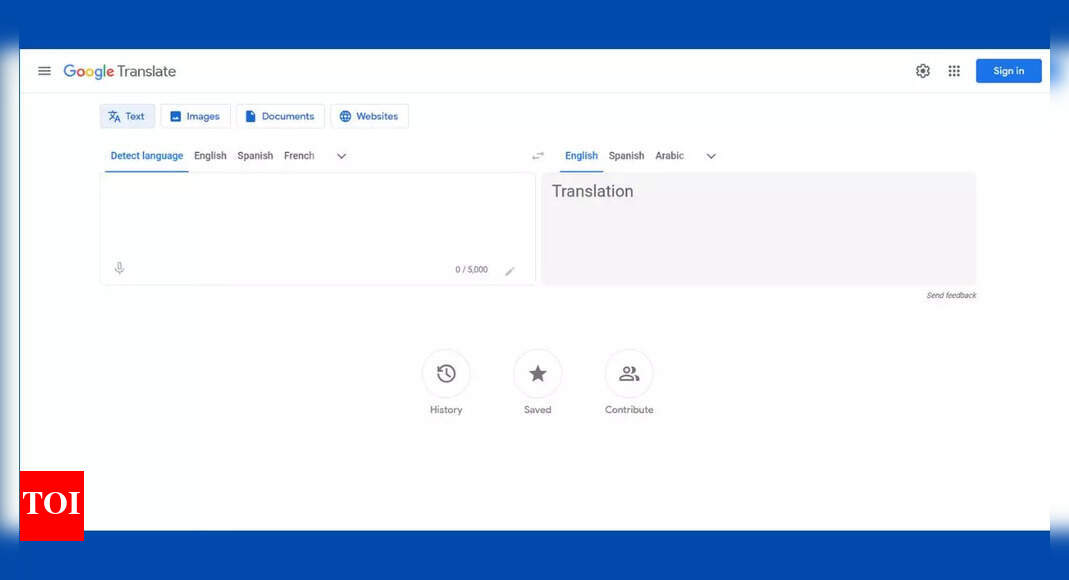
Task: Open the Google apps grid
Action: (x=954, y=71)
